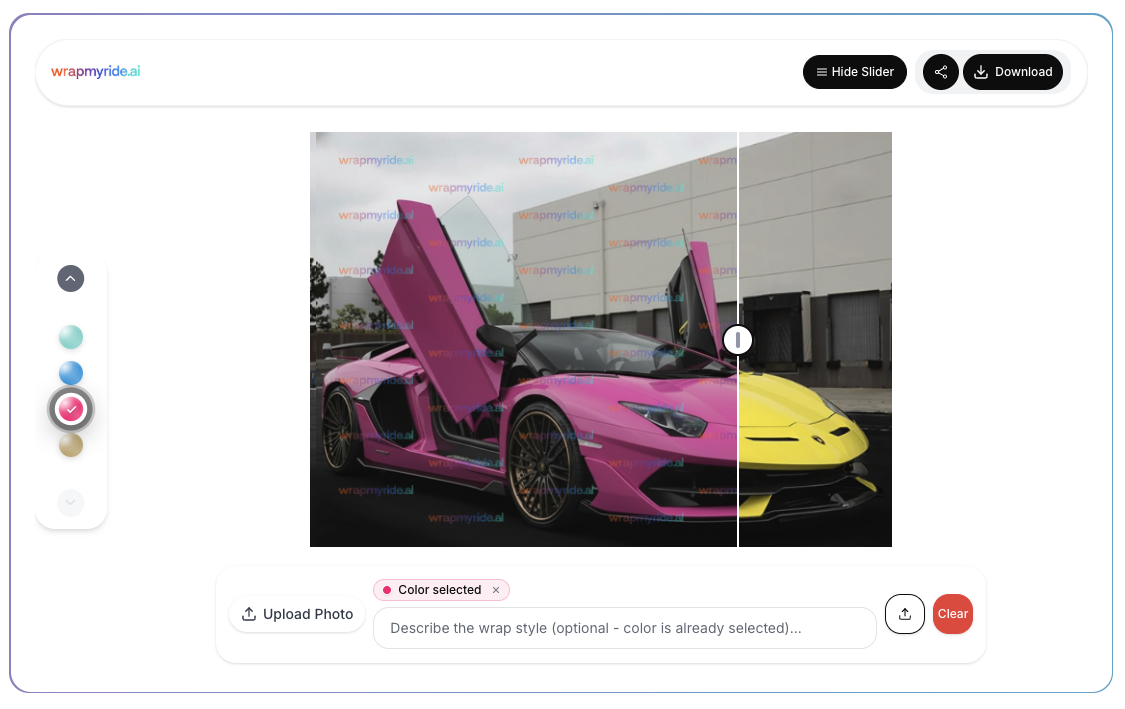Click the share icon button
Screen dimensions: 1125x709
[940, 72]
